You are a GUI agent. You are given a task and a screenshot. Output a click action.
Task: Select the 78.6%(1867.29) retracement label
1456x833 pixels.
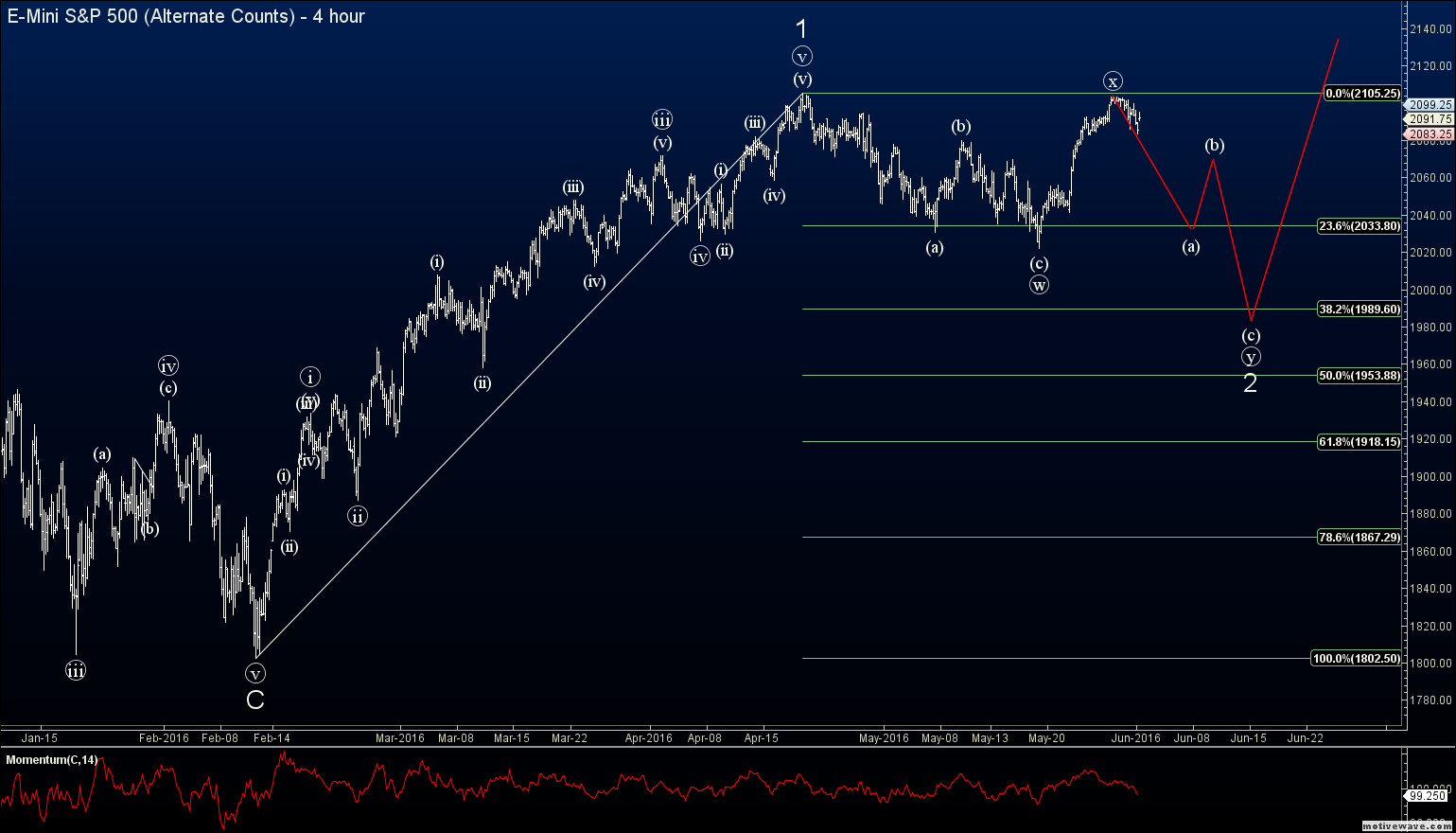pos(1359,538)
